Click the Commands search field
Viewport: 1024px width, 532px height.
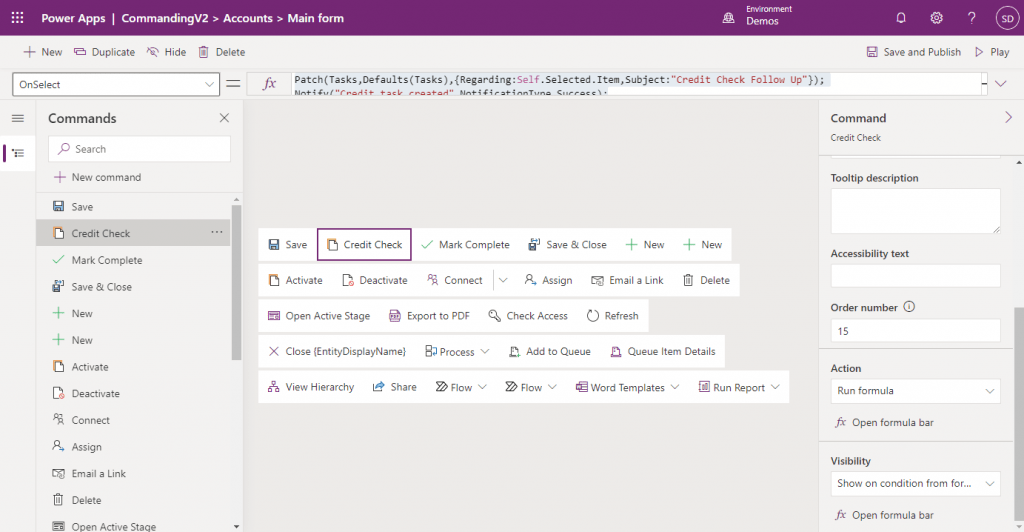tap(139, 149)
